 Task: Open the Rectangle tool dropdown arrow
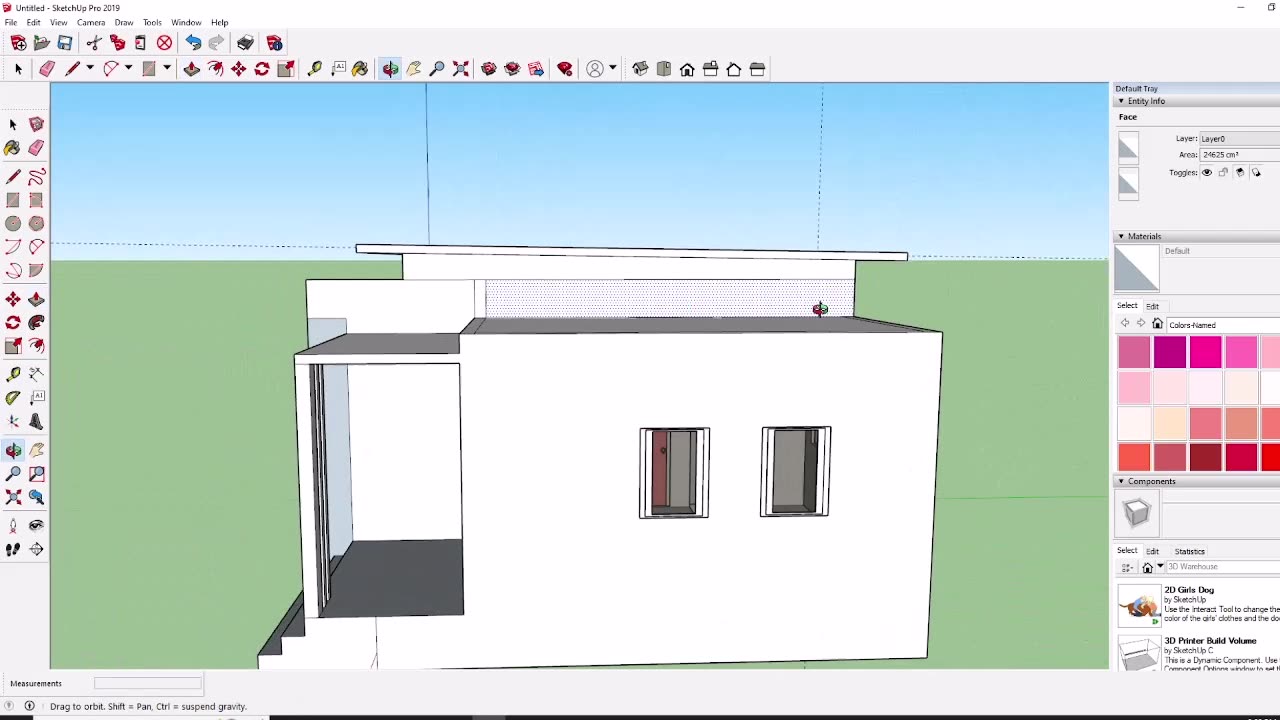(166, 69)
